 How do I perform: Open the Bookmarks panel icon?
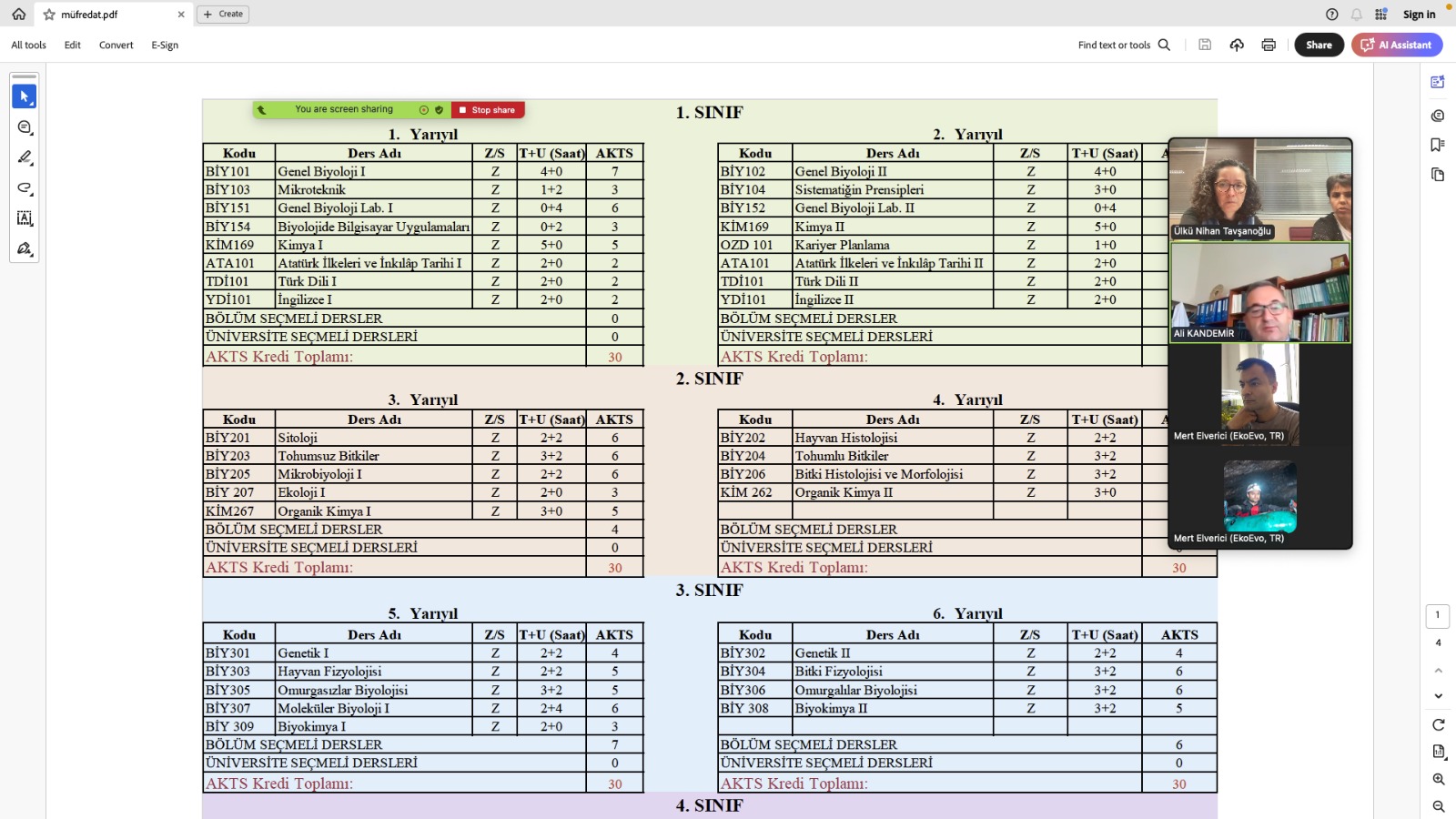pos(1438,145)
